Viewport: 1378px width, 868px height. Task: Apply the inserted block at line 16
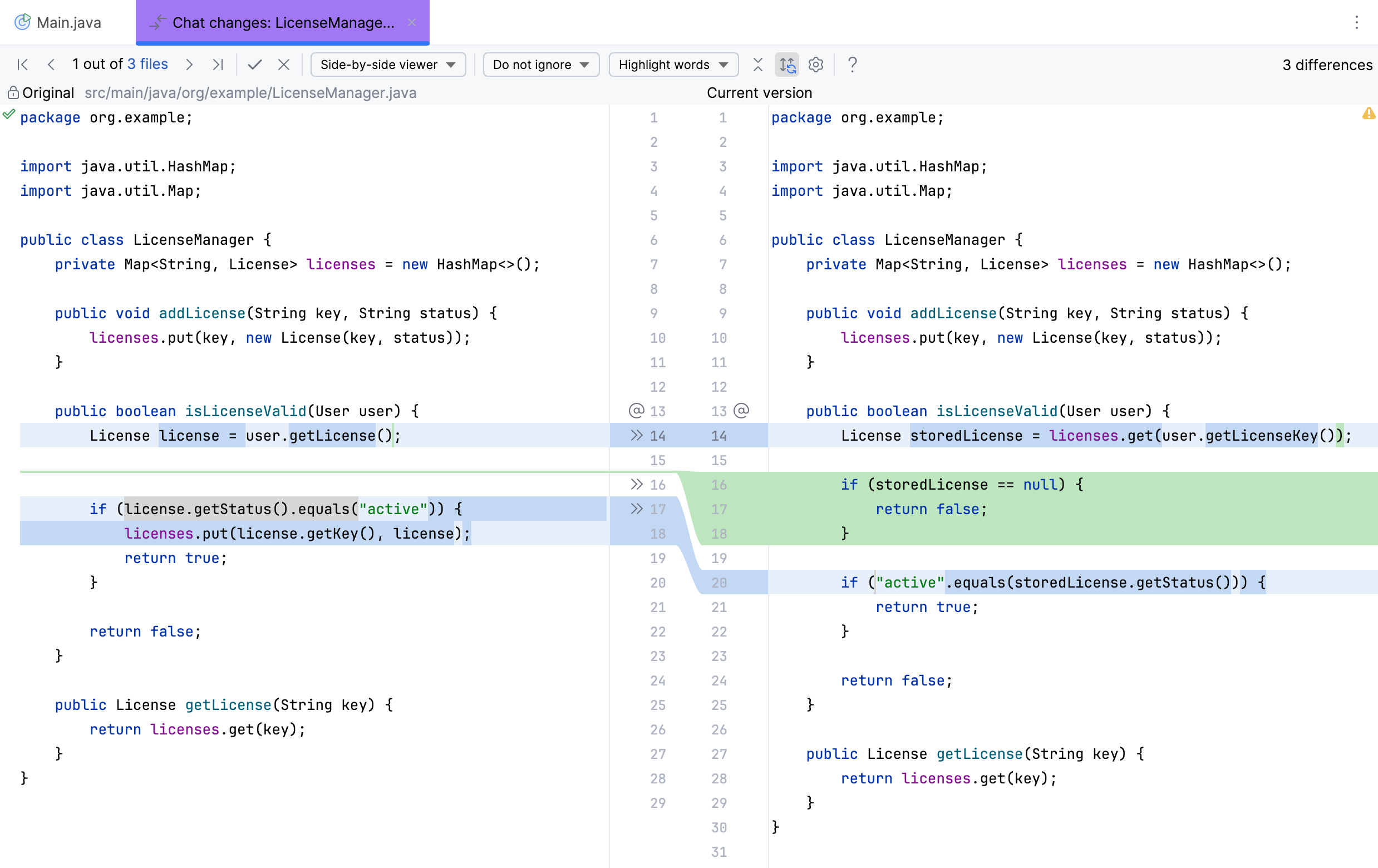636,485
